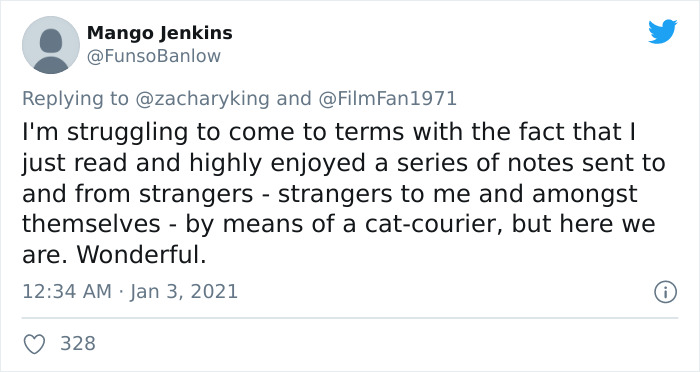Screen dimensions: 700x372
Task: Visit the @FunsoBanlow handle
Action: point(154,56)
